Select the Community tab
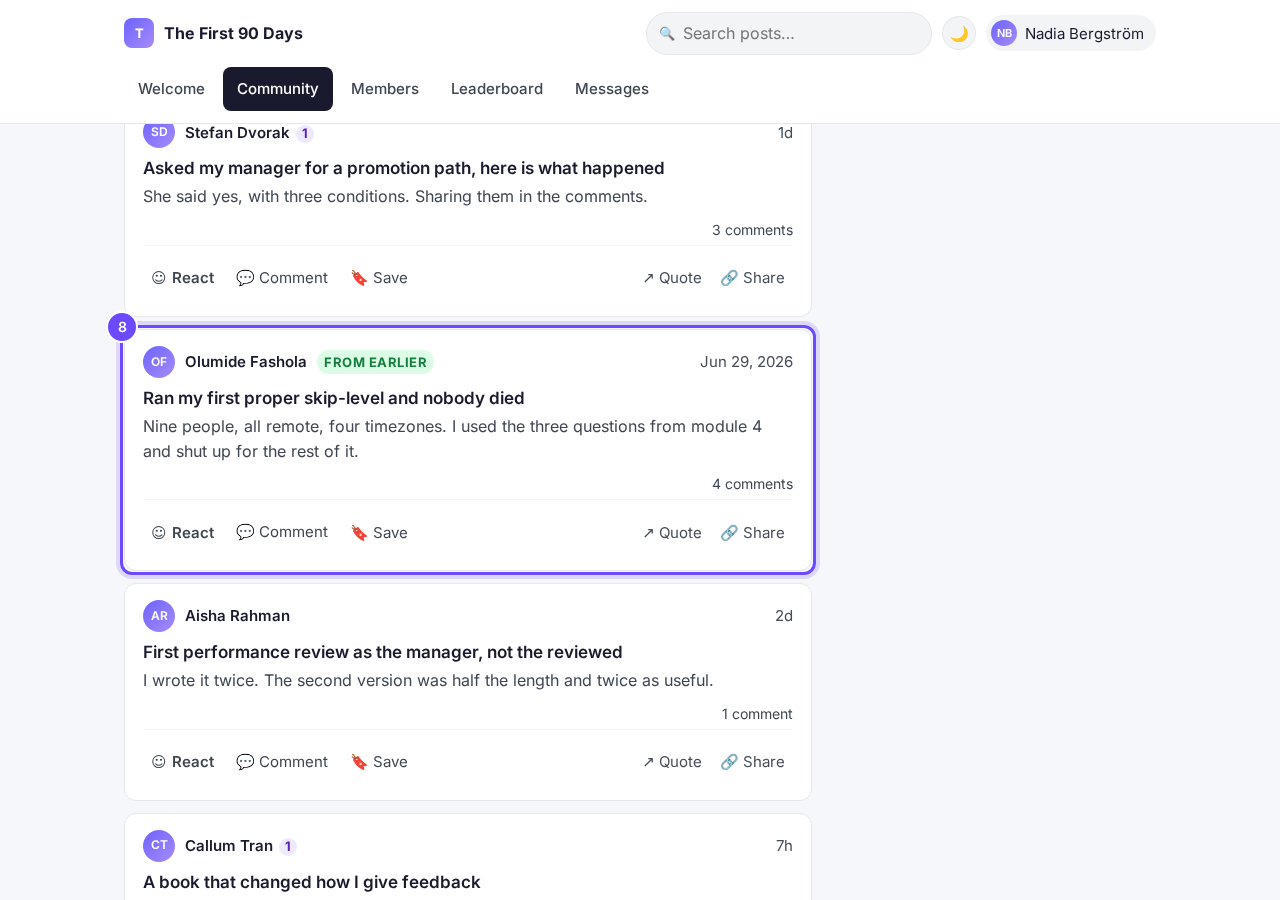Image resolution: width=1280 pixels, height=900 pixels. tap(278, 89)
